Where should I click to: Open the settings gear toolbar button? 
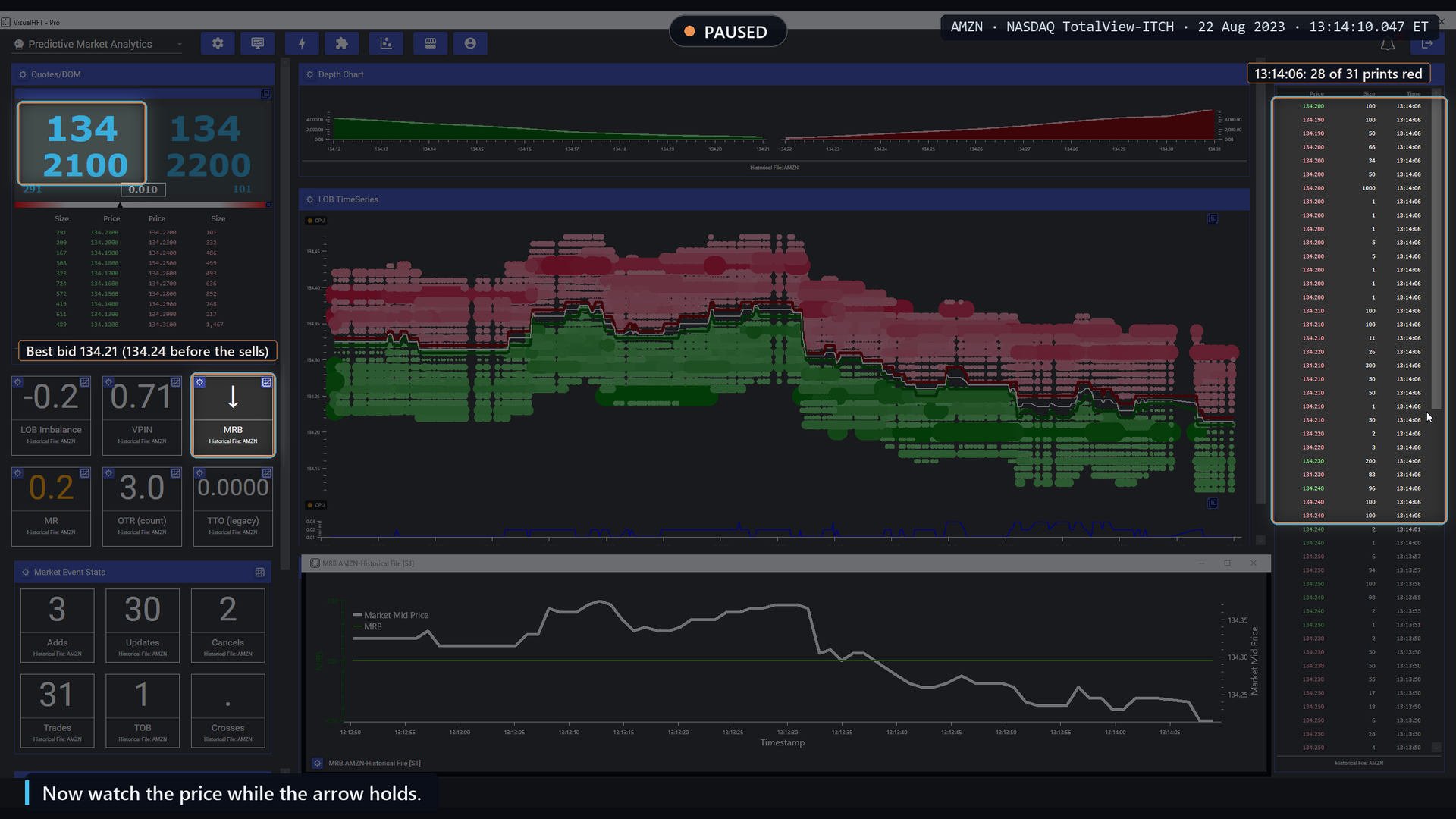tap(218, 44)
